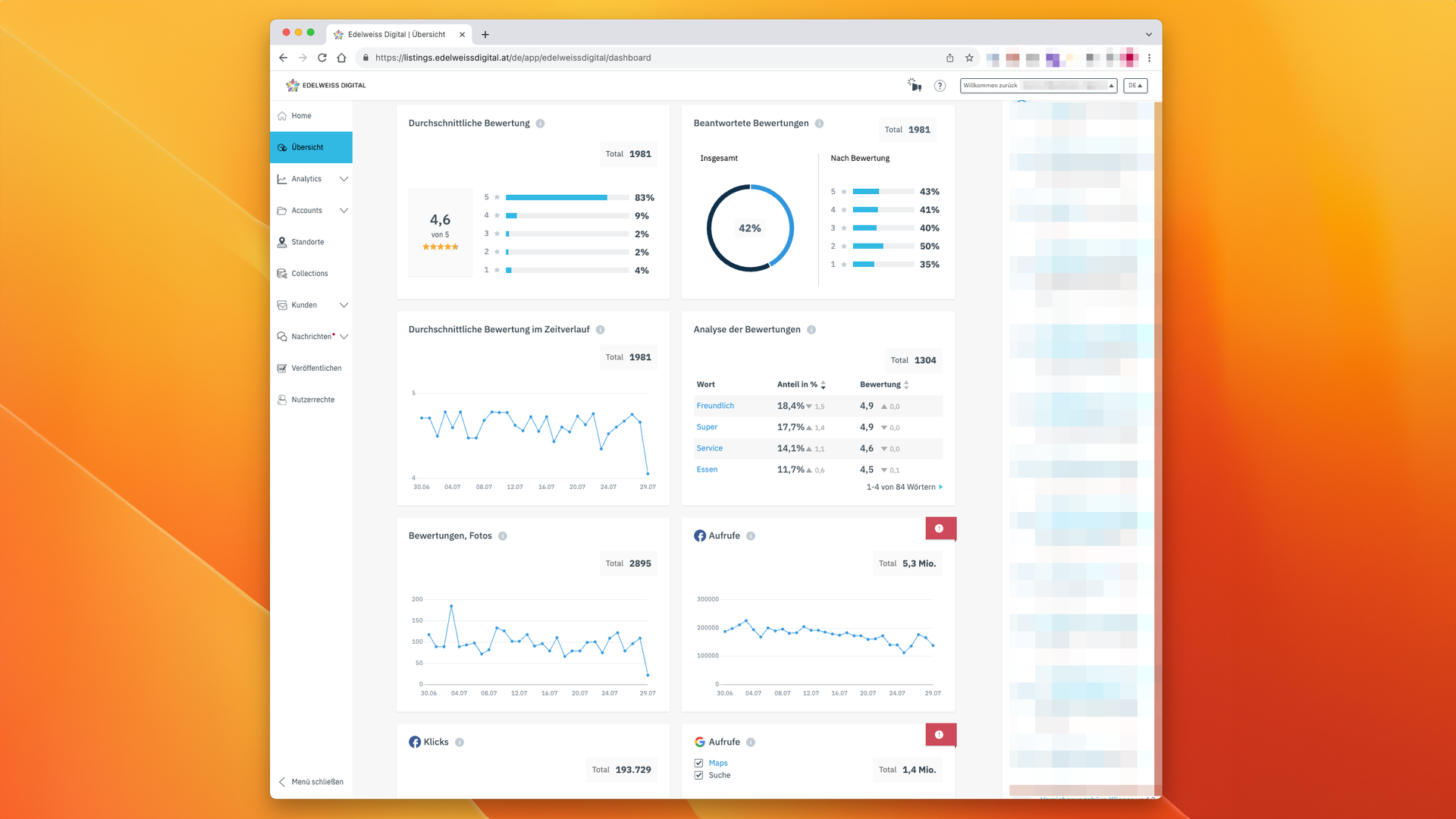
Task: Open the announcements megaphone icon
Action: (x=915, y=85)
